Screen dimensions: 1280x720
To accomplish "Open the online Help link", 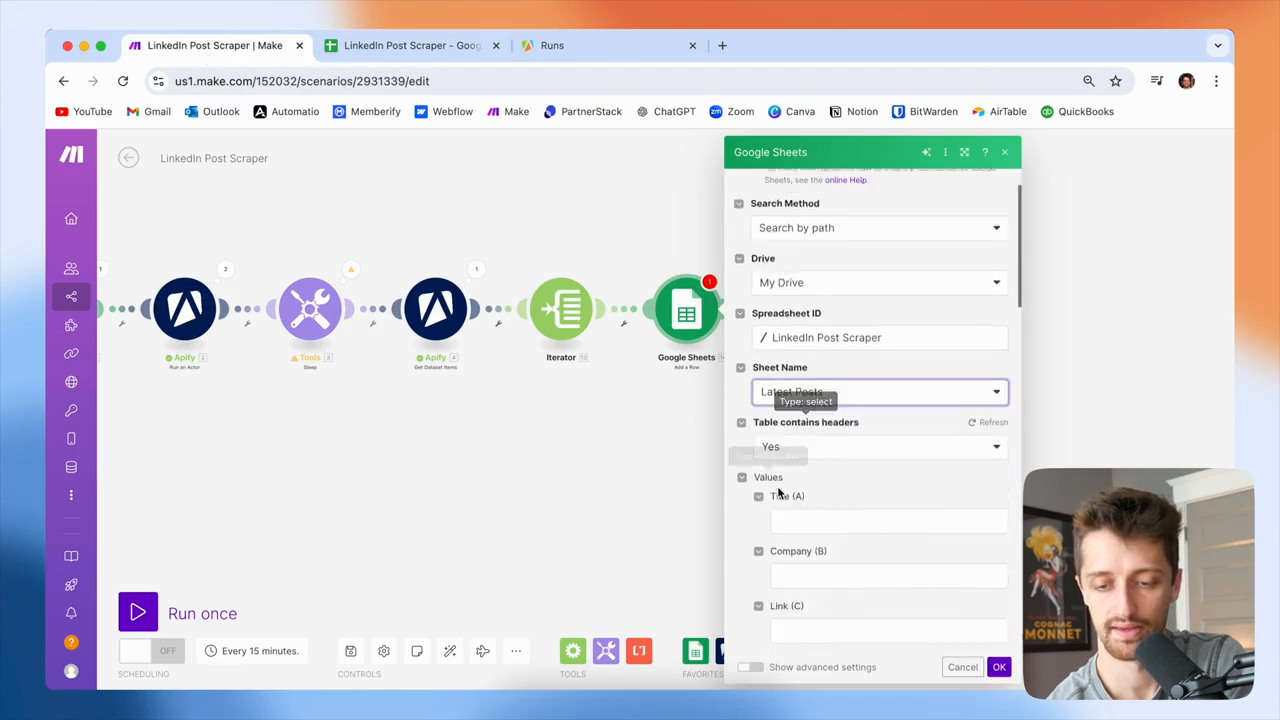I will [846, 180].
